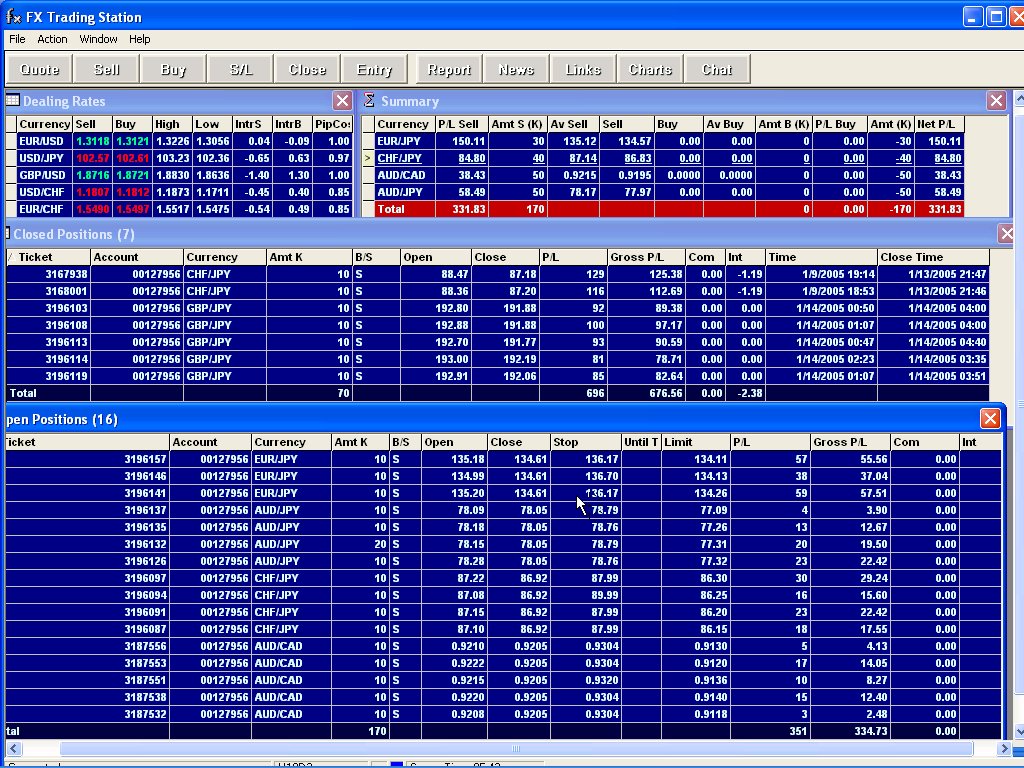Open the File menu
1024x768 pixels.
17,39
